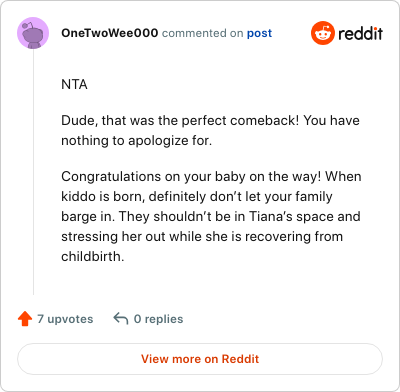Click the orange upvote arrow icon
This screenshot has height=392, width=400.
(x=25, y=319)
